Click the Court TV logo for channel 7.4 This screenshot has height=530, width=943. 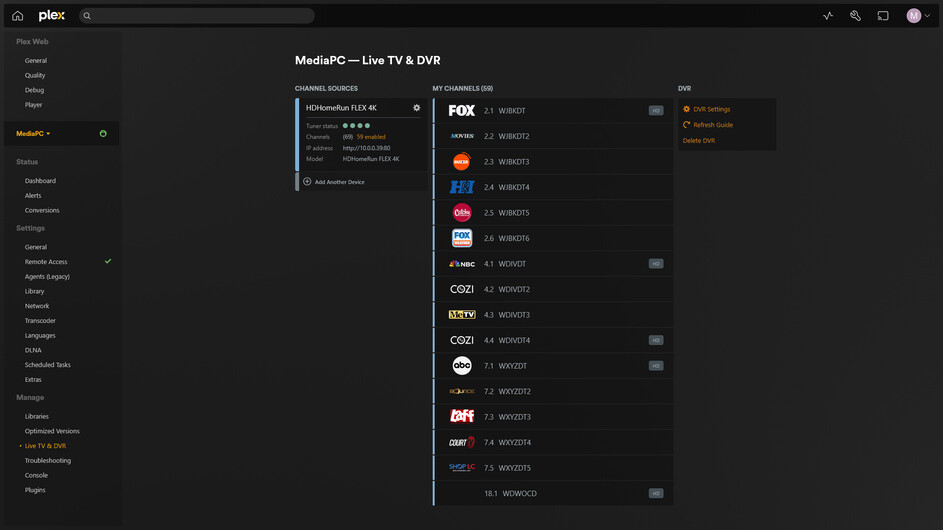[462, 442]
